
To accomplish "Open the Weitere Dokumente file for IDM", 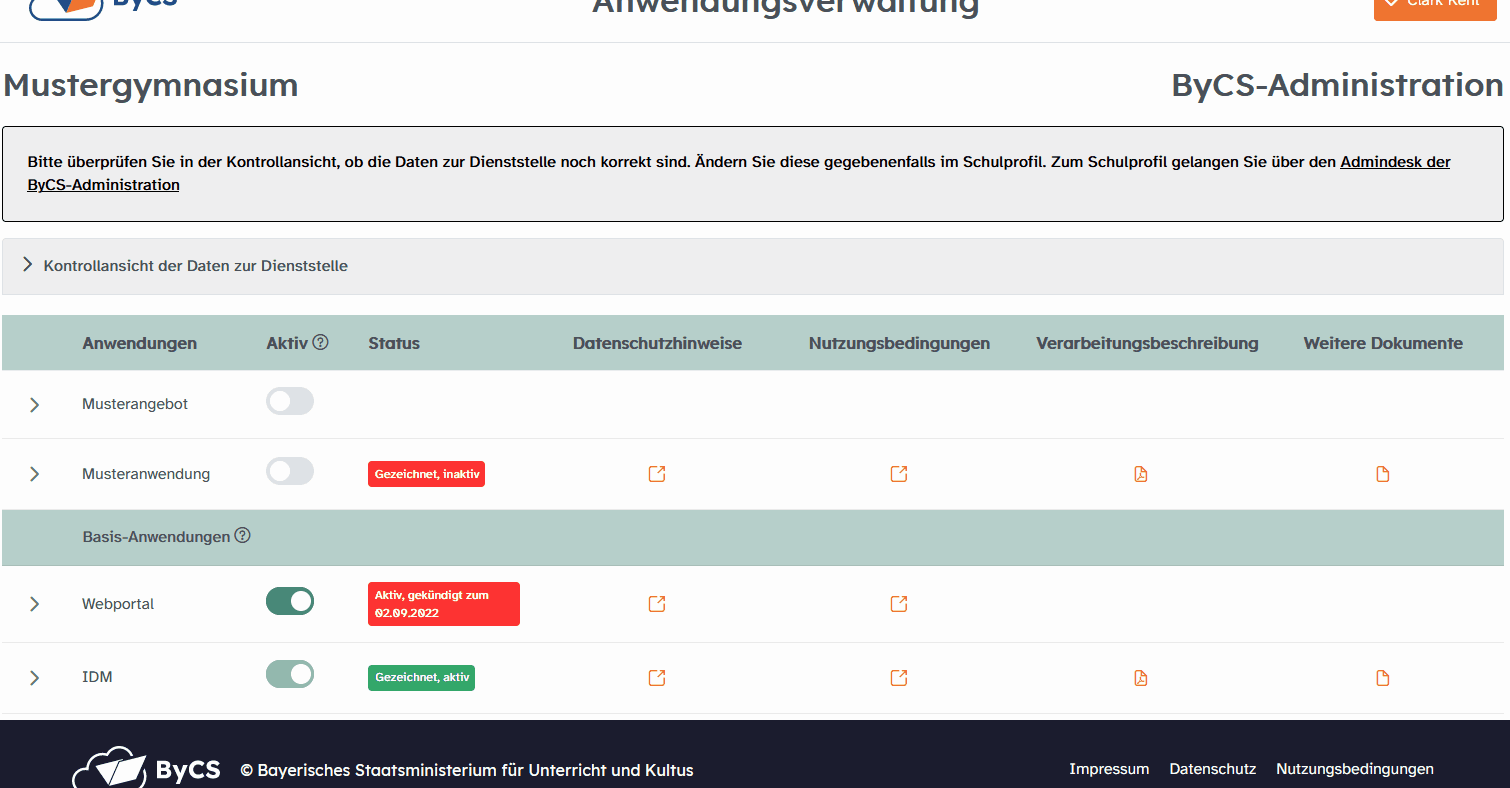I will [1382, 677].
